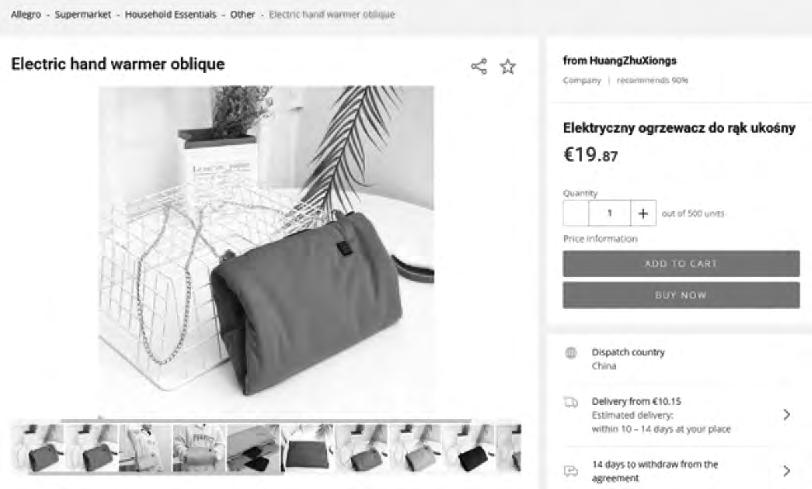Click the BUY NOW button
This screenshot has width=812, height=489.
coord(681,295)
